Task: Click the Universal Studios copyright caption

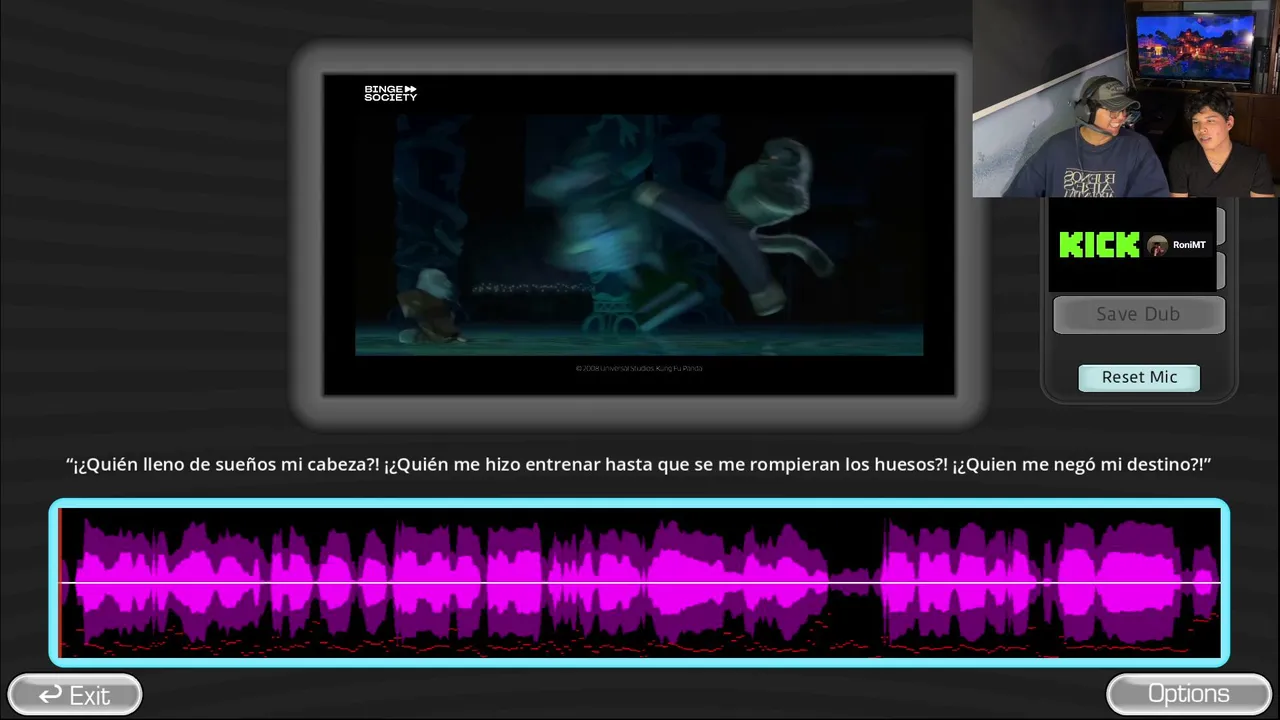Action: coord(639,368)
